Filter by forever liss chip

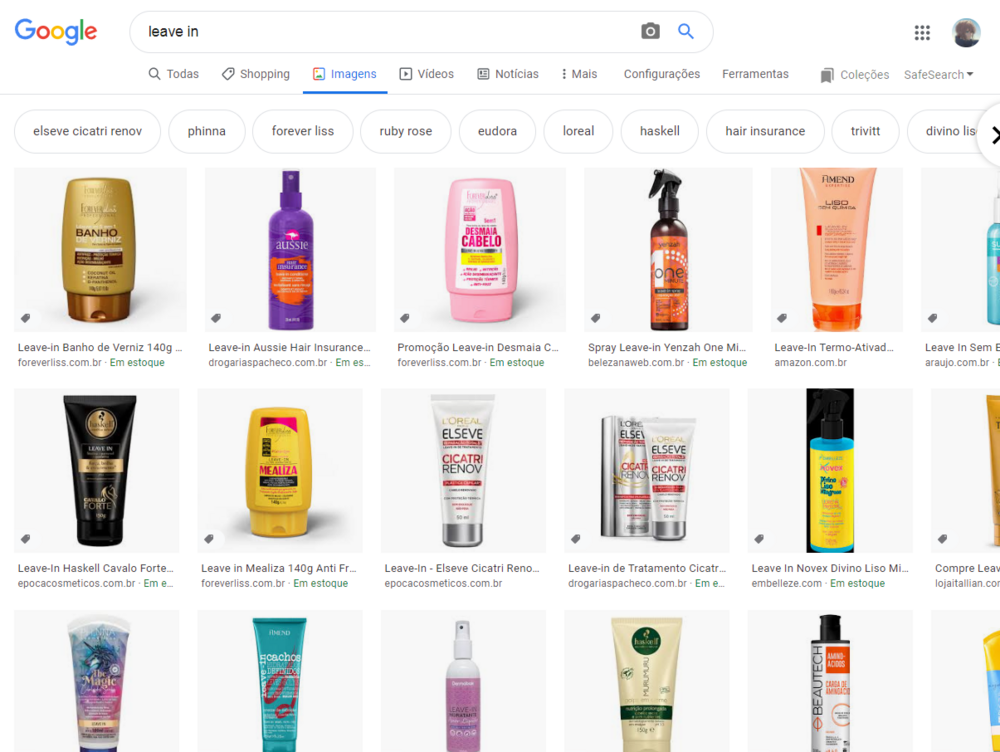[x=303, y=131]
